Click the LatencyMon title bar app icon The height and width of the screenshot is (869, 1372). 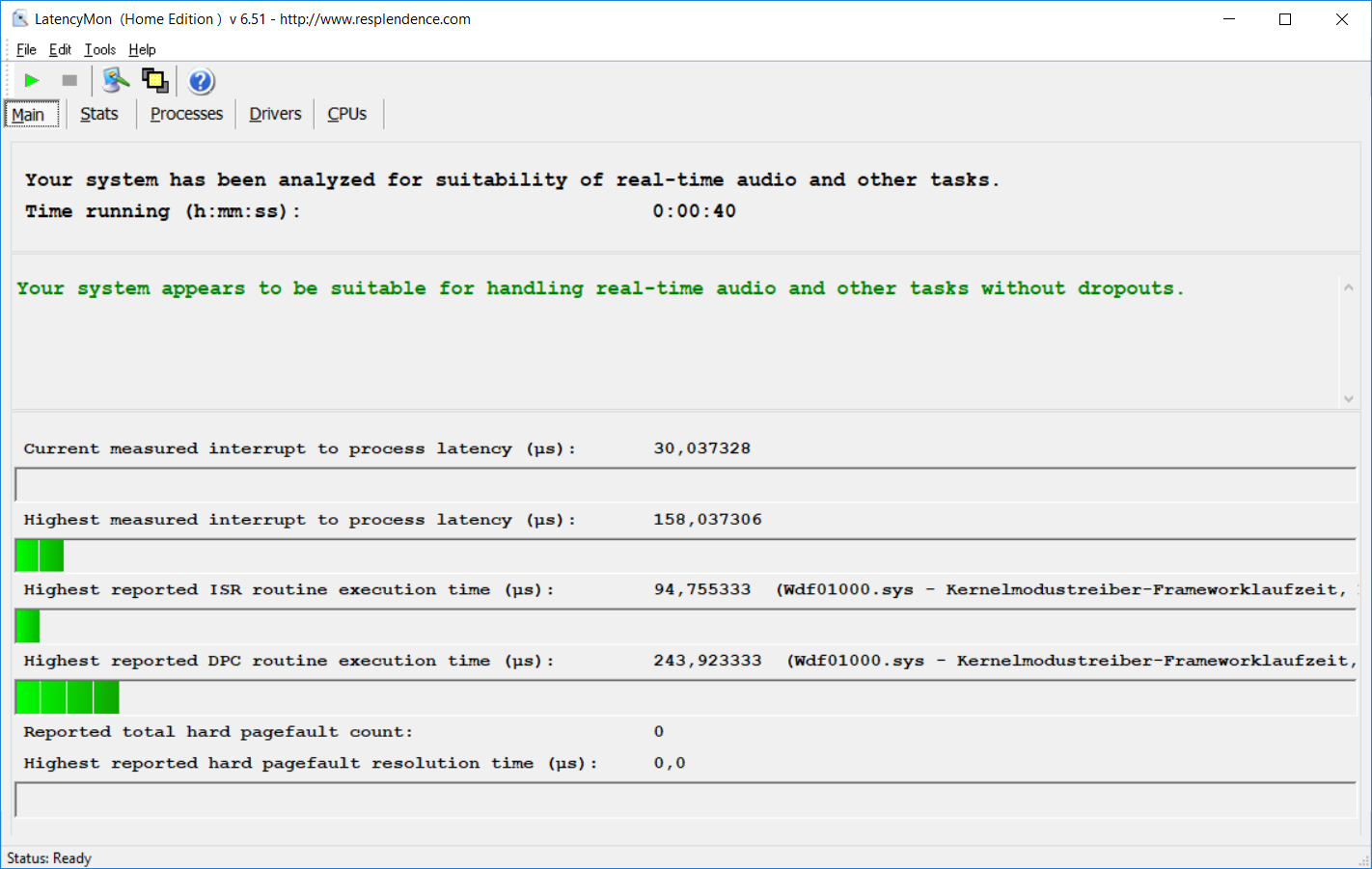19,18
